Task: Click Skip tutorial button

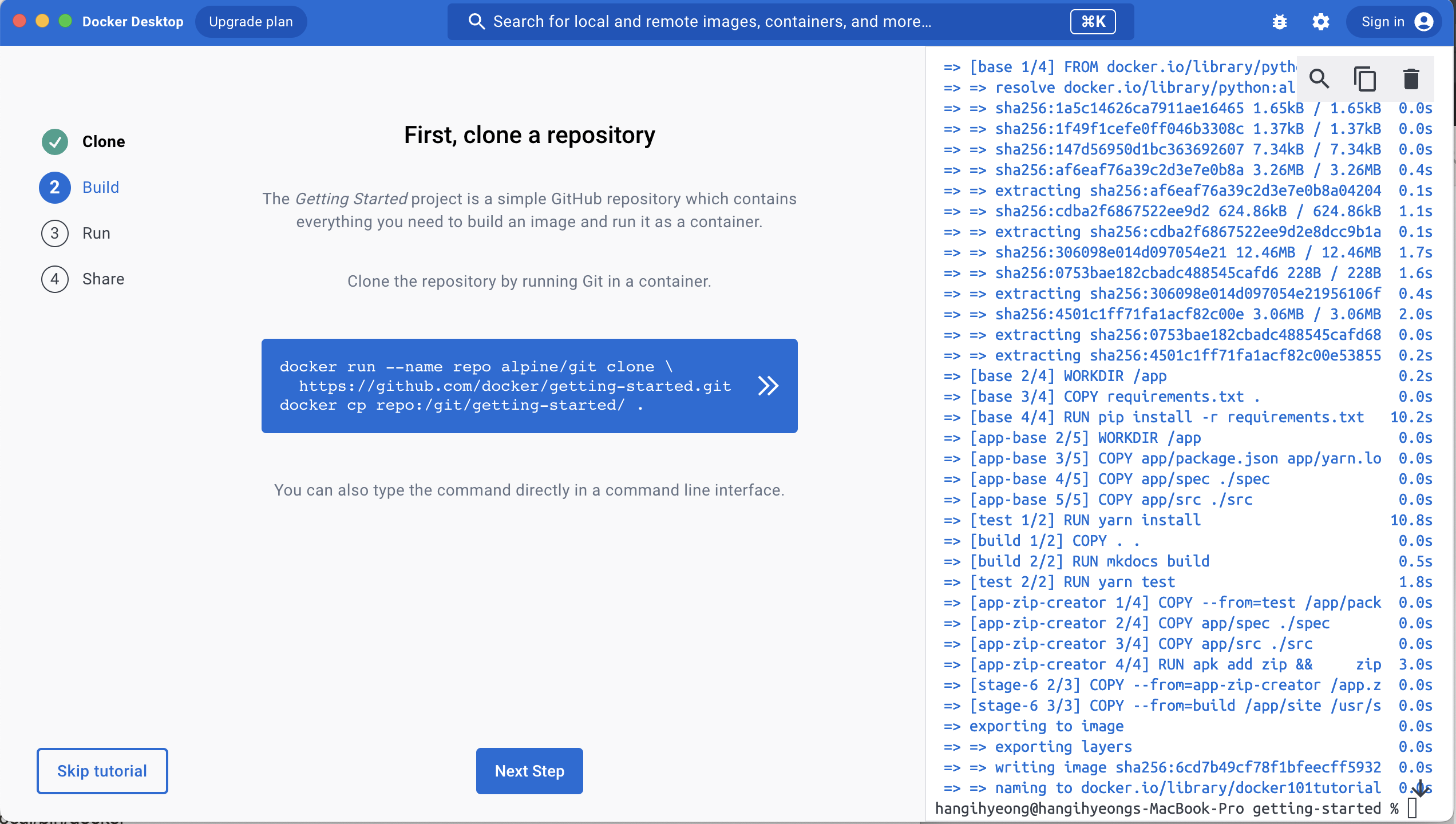Action: [102, 771]
